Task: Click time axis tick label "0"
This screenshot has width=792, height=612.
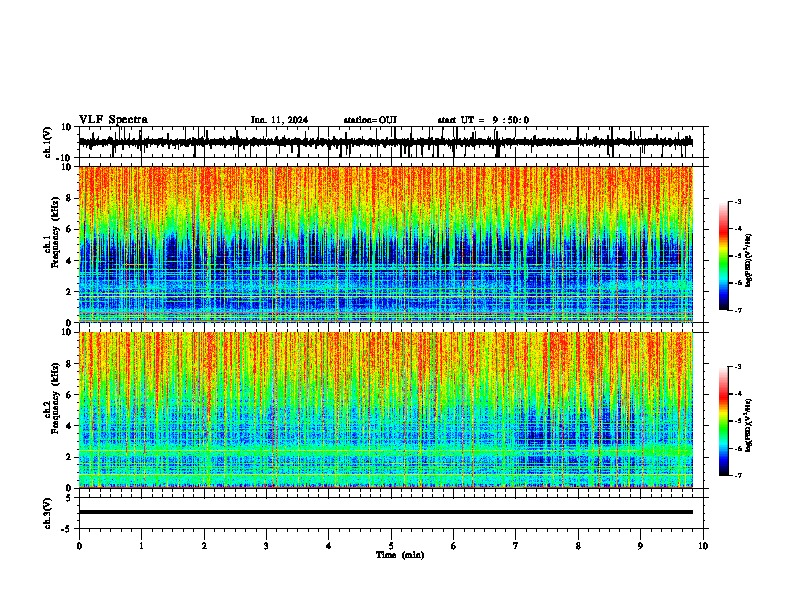Action: [x=79, y=546]
